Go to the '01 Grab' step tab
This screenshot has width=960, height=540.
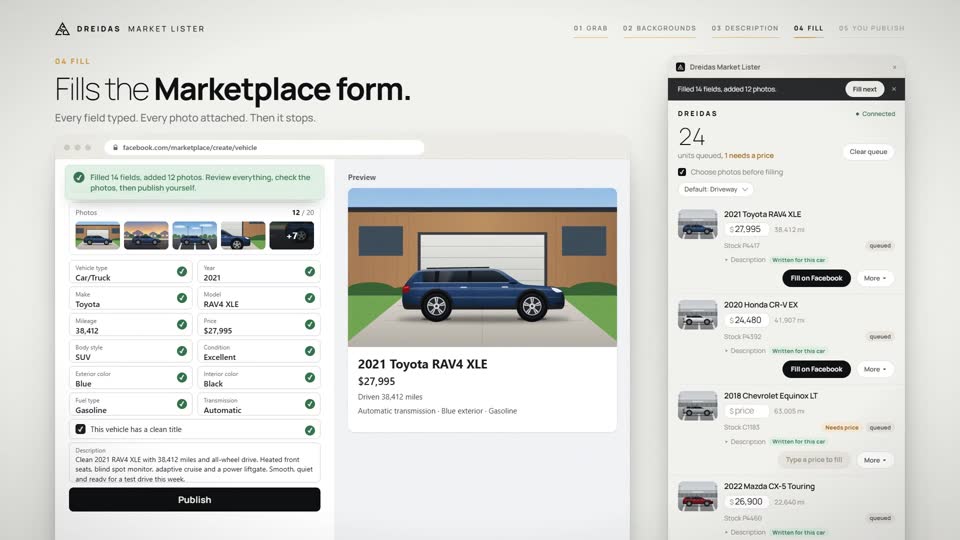(x=591, y=28)
